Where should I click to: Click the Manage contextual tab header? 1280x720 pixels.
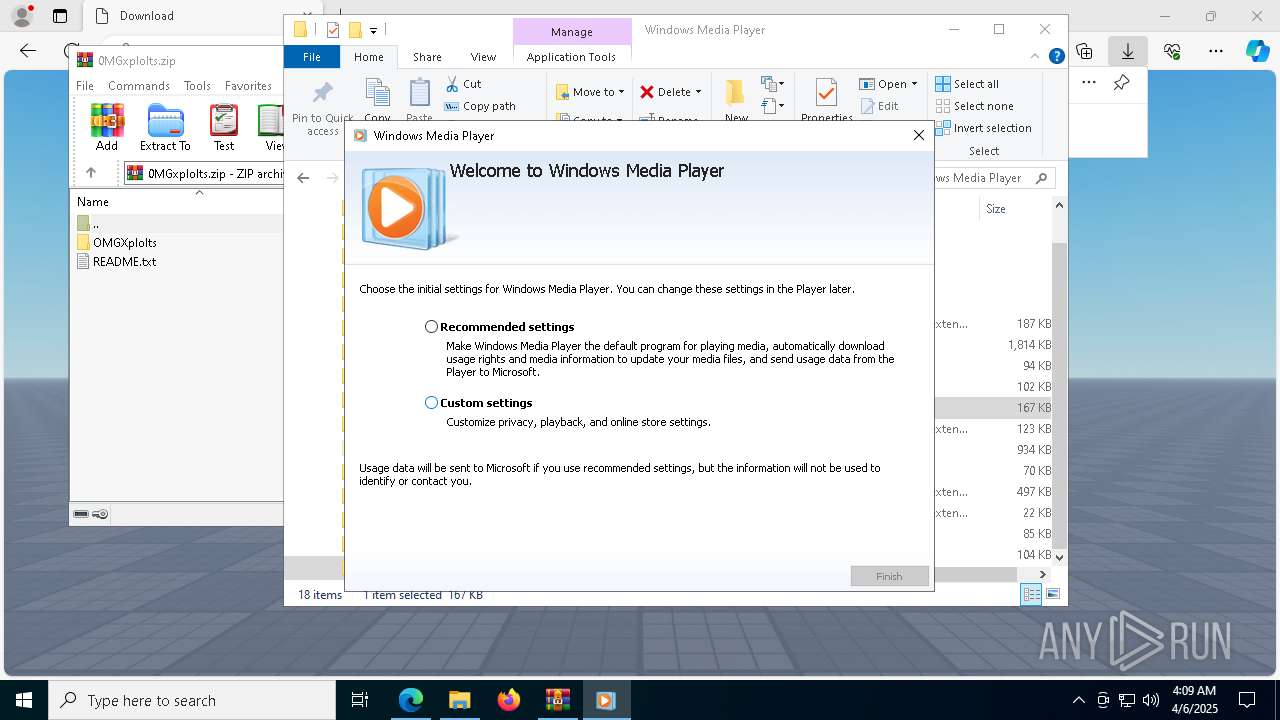tap(571, 32)
